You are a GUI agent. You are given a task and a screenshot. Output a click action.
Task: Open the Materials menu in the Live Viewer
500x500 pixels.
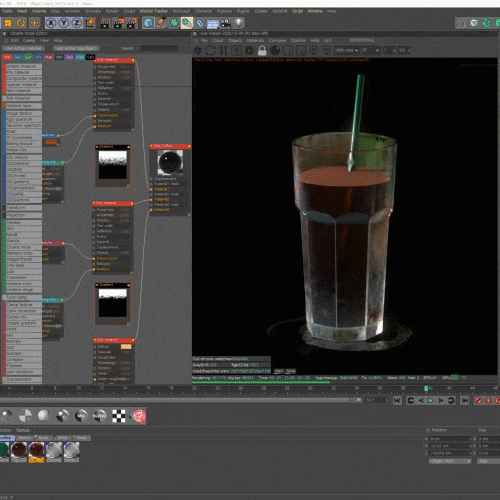(255, 40)
